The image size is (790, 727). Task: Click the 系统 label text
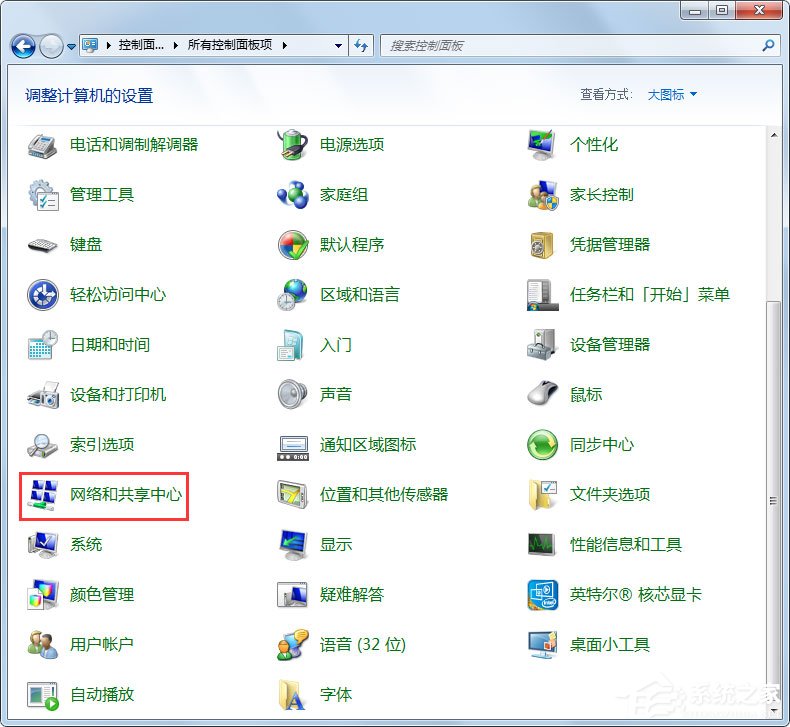coord(86,545)
